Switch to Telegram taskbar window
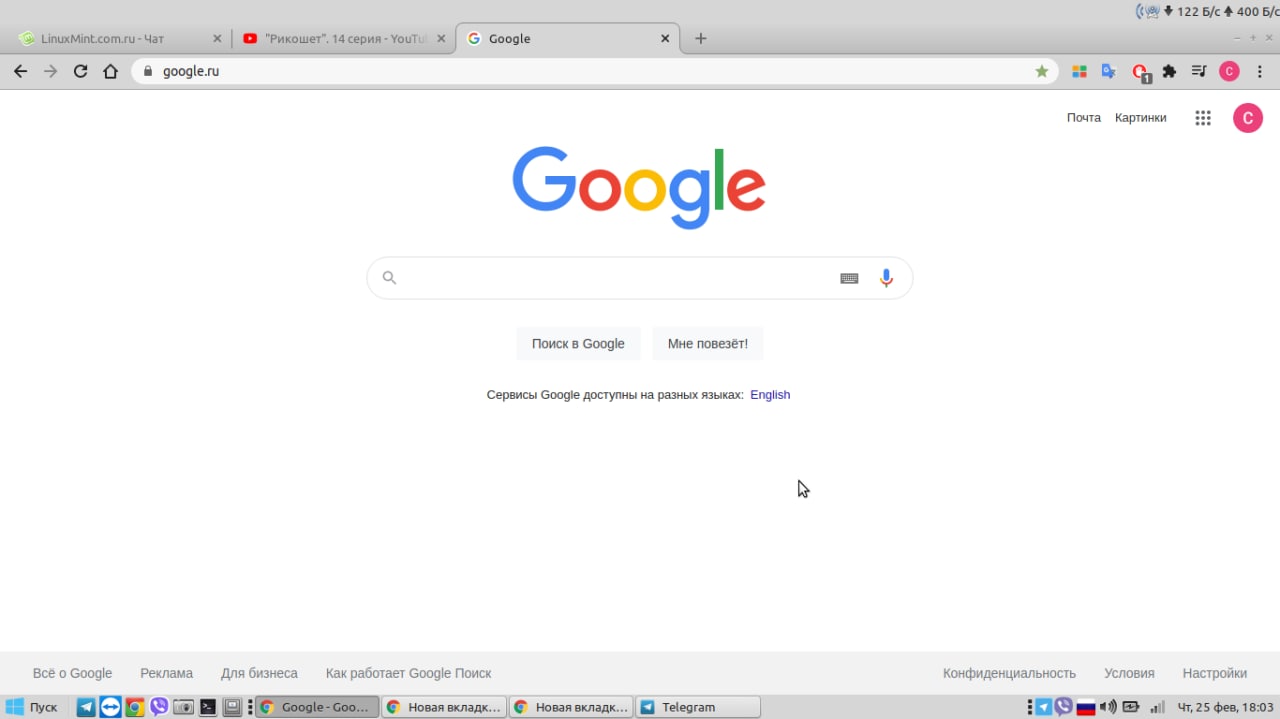1280x719 pixels. 698,707
